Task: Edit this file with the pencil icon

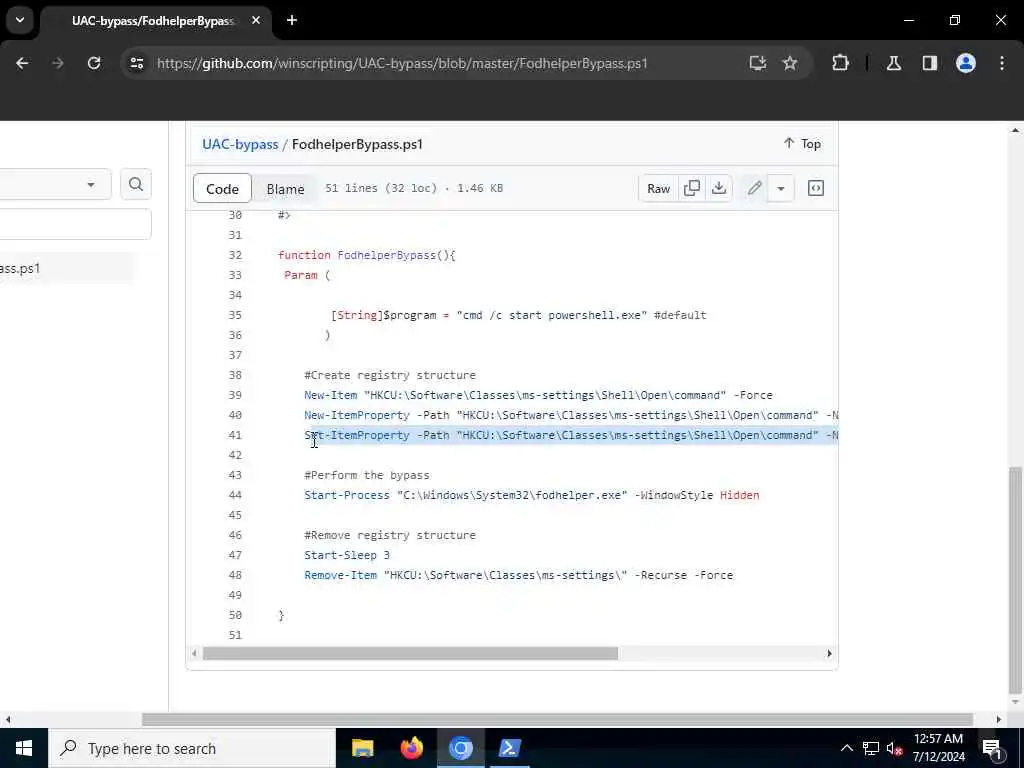Action: click(x=754, y=189)
